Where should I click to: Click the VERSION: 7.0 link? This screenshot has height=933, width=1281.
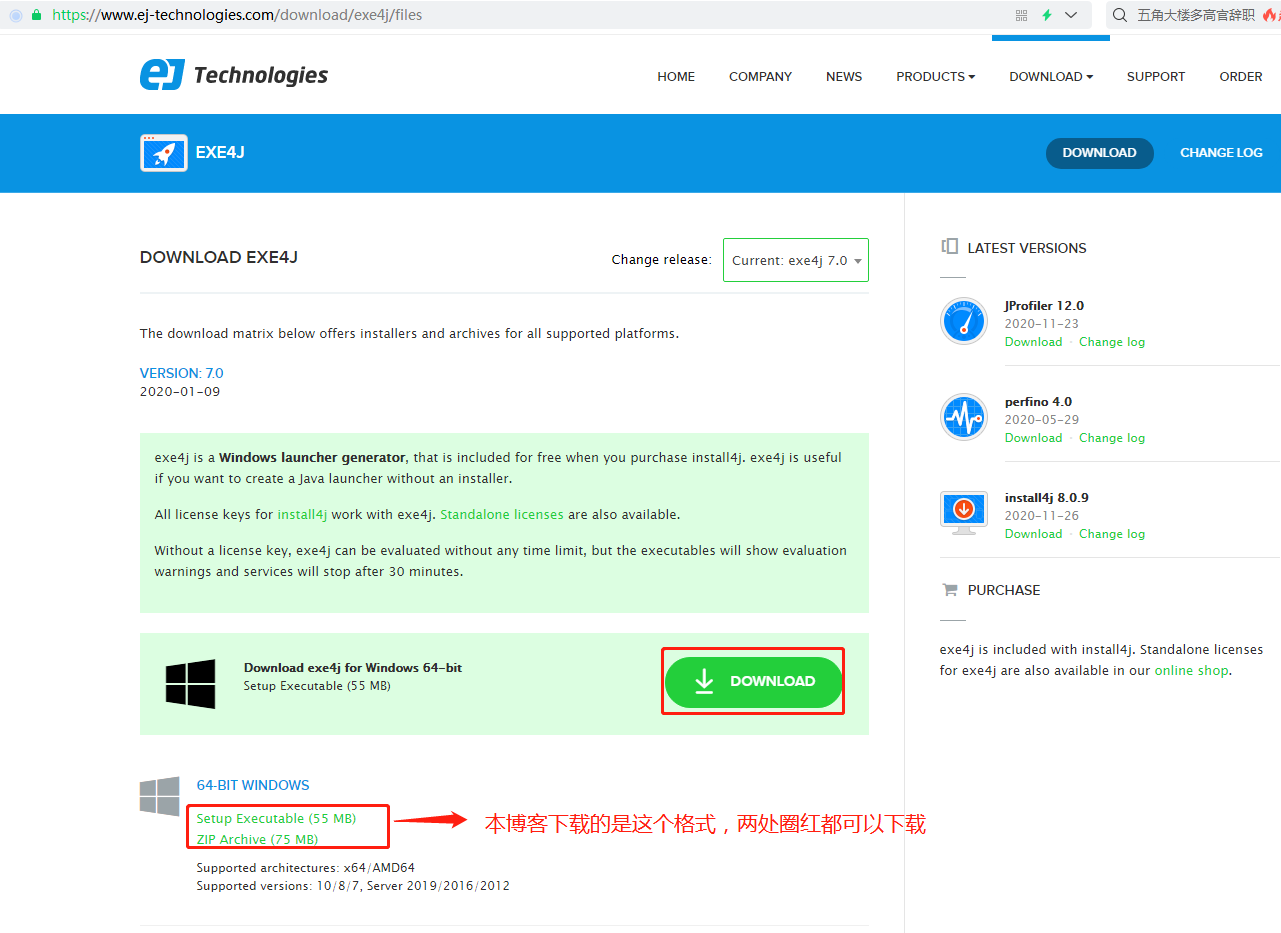182,373
